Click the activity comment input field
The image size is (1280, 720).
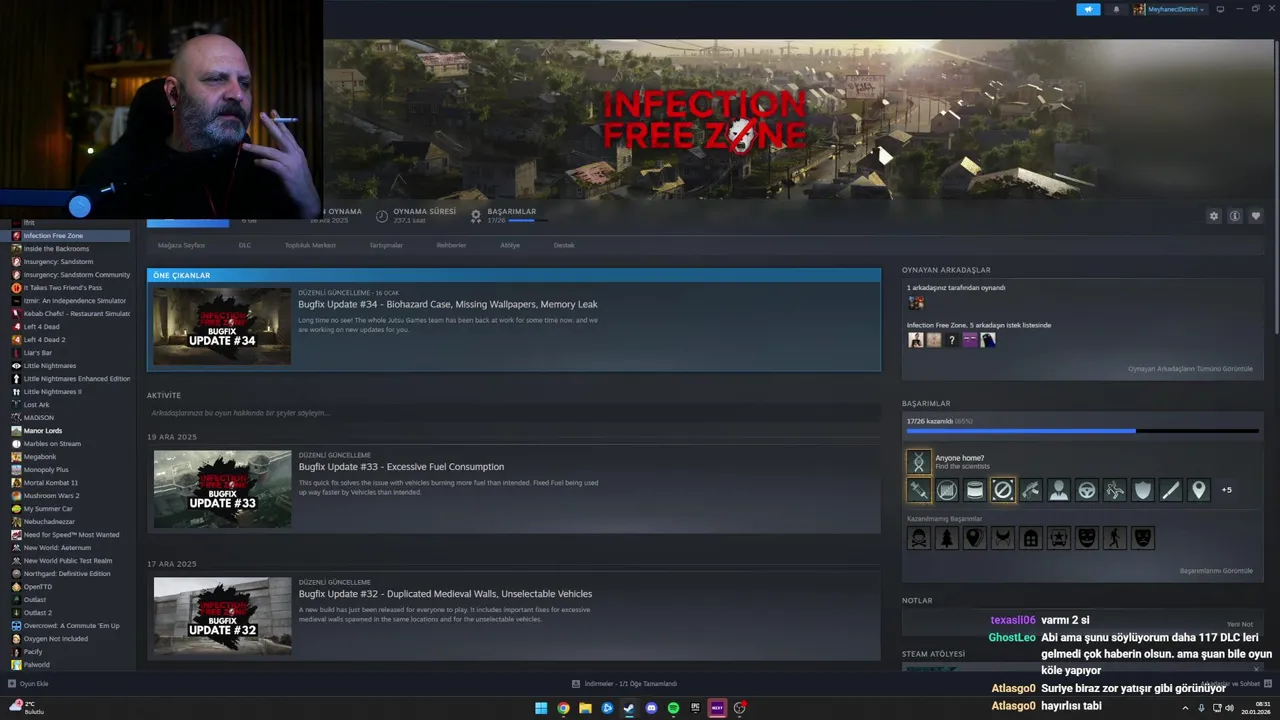(x=514, y=413)
